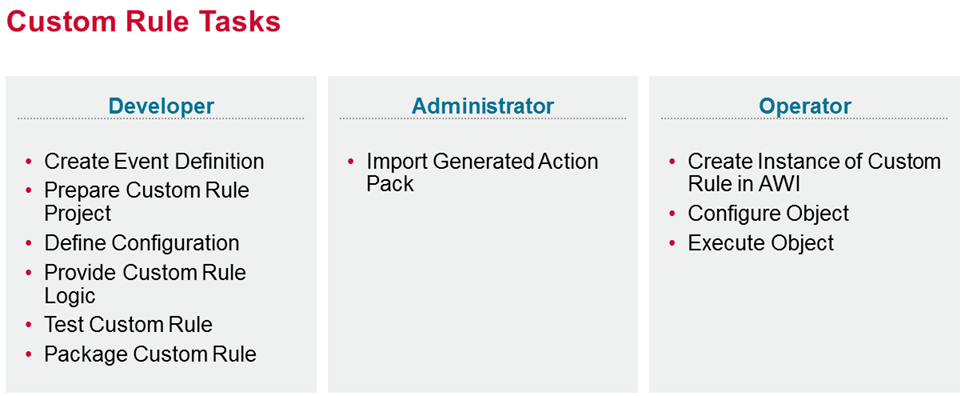This screenshot has height=396, width=965.
Task: Click the red bullet before Import Generated Action Pack
Action: (351, 162)
